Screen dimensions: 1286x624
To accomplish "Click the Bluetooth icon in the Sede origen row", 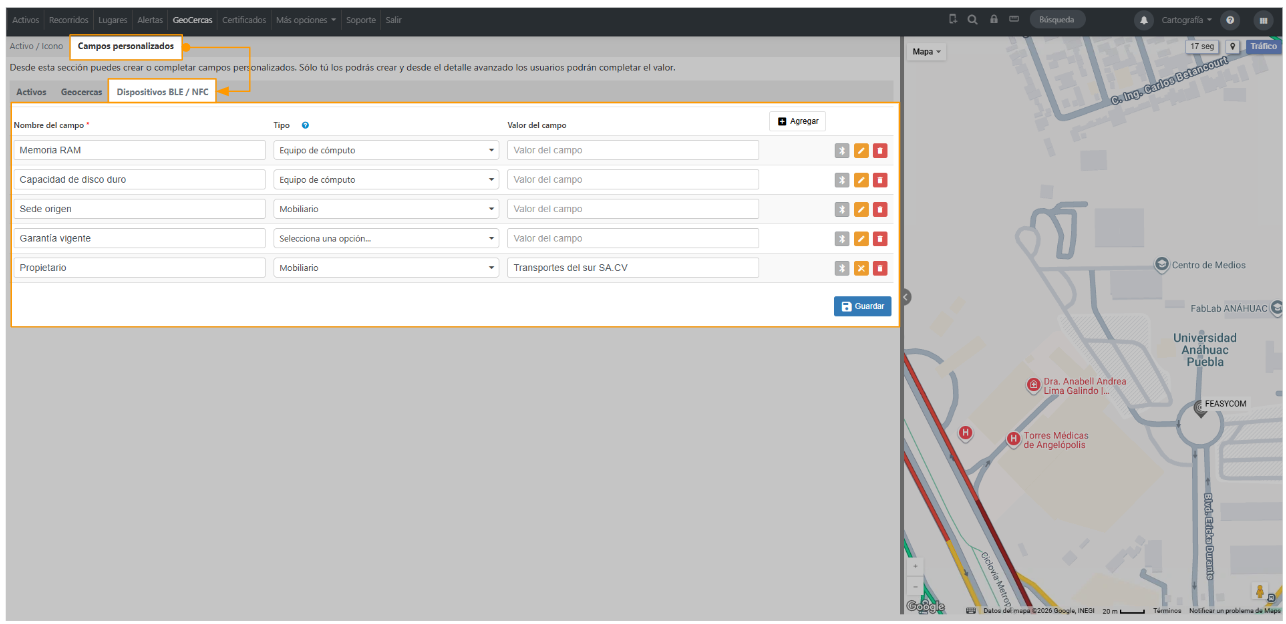I will click(842, 210).
